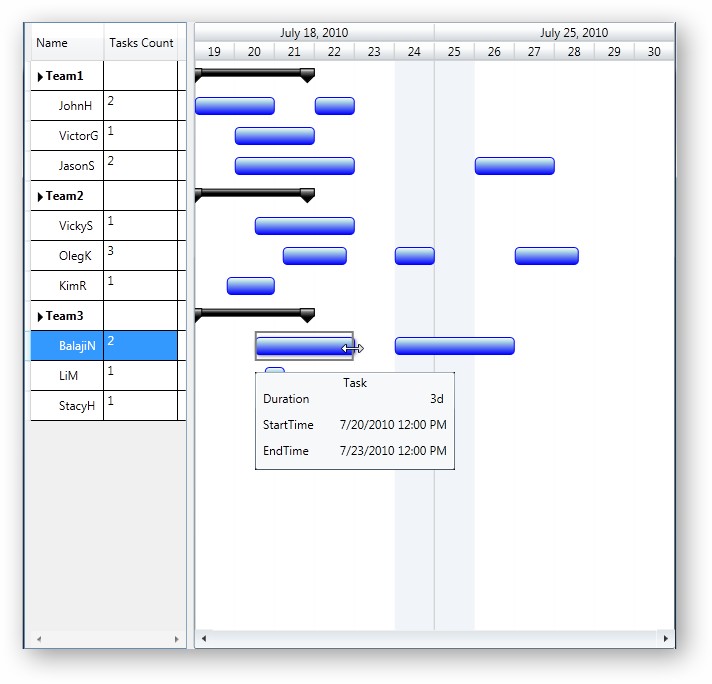
Task: Select VictorG's blue task bar
Action: [x=274, y=136]
